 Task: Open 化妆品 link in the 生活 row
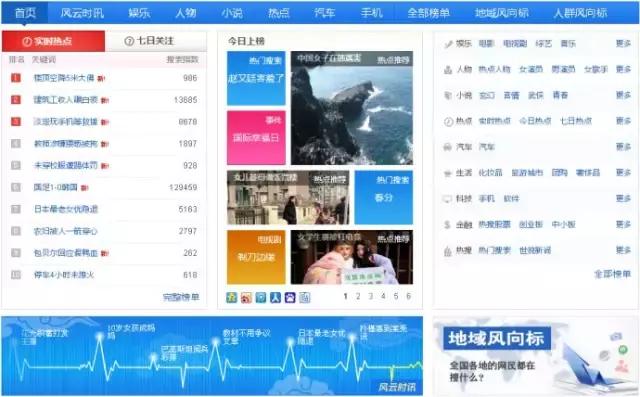pos(490,173)
